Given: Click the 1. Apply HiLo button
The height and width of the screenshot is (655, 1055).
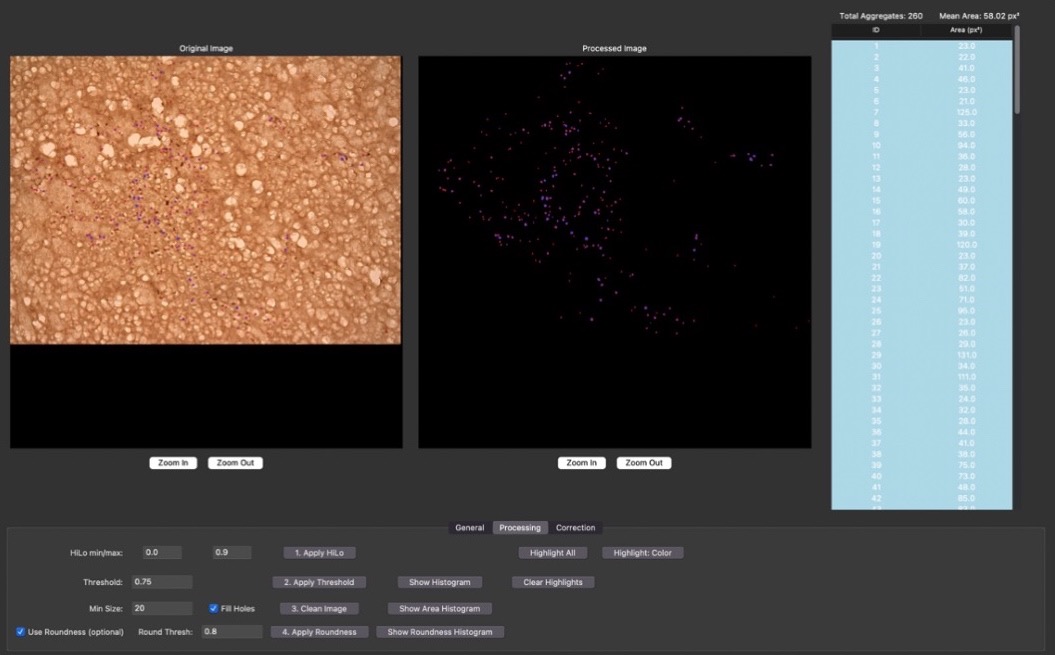Looking at the screenshot, I should click(x=320, y=553).
